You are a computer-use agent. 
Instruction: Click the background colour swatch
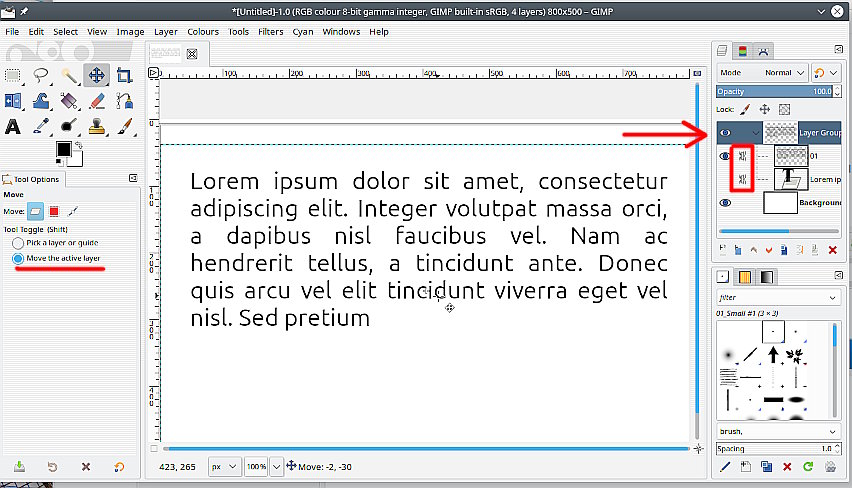tap(76, 159)
